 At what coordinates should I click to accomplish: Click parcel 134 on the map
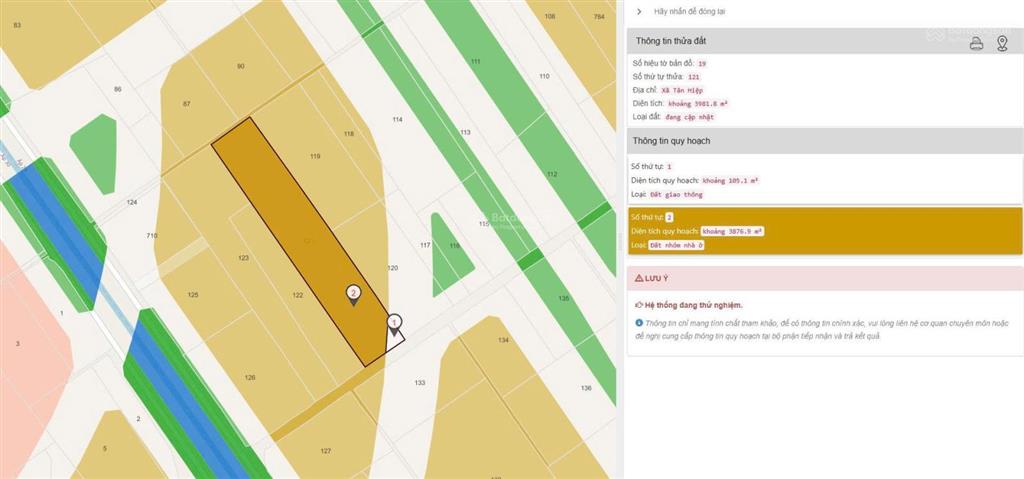pos(503,340)
